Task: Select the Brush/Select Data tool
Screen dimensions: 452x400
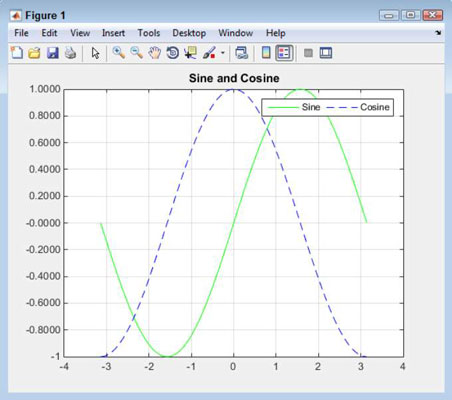Action: point(209,53)
